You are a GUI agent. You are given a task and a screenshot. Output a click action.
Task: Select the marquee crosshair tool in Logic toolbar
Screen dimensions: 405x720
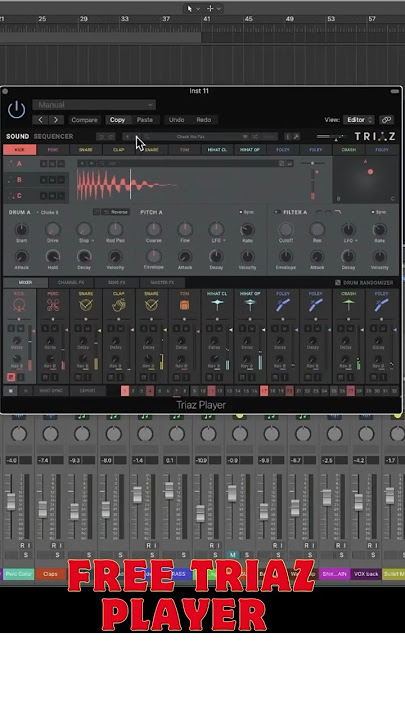210,9
